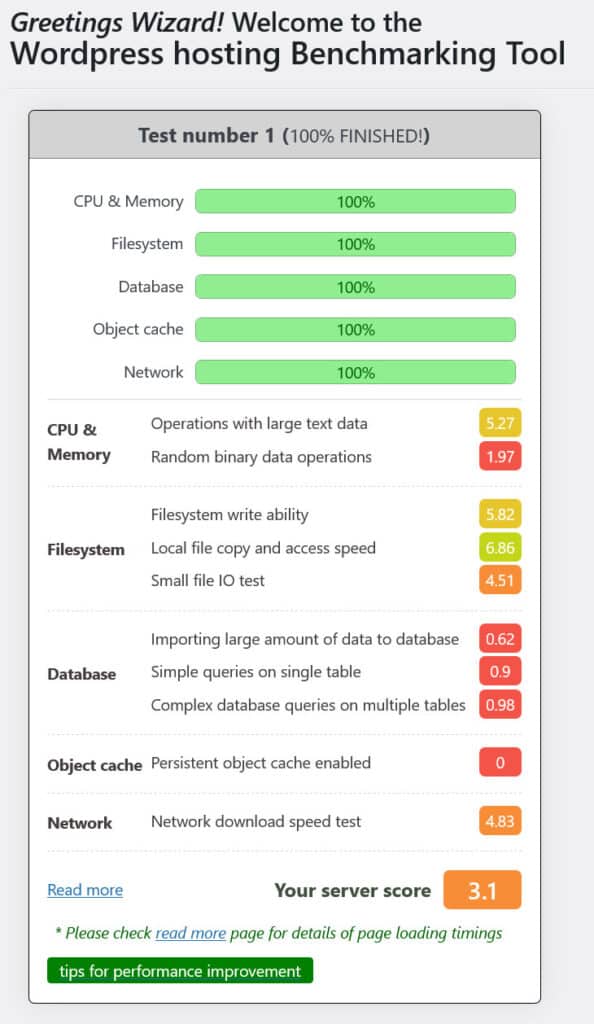This screenshot has height=1024, width=594.
Task: Click the orange 4.51 small file IO badge
Action: tap(497, 581)
